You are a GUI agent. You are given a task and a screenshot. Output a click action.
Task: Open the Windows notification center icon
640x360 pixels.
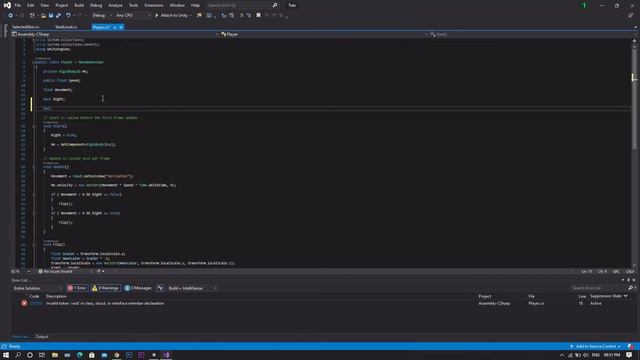click(629, 355)
